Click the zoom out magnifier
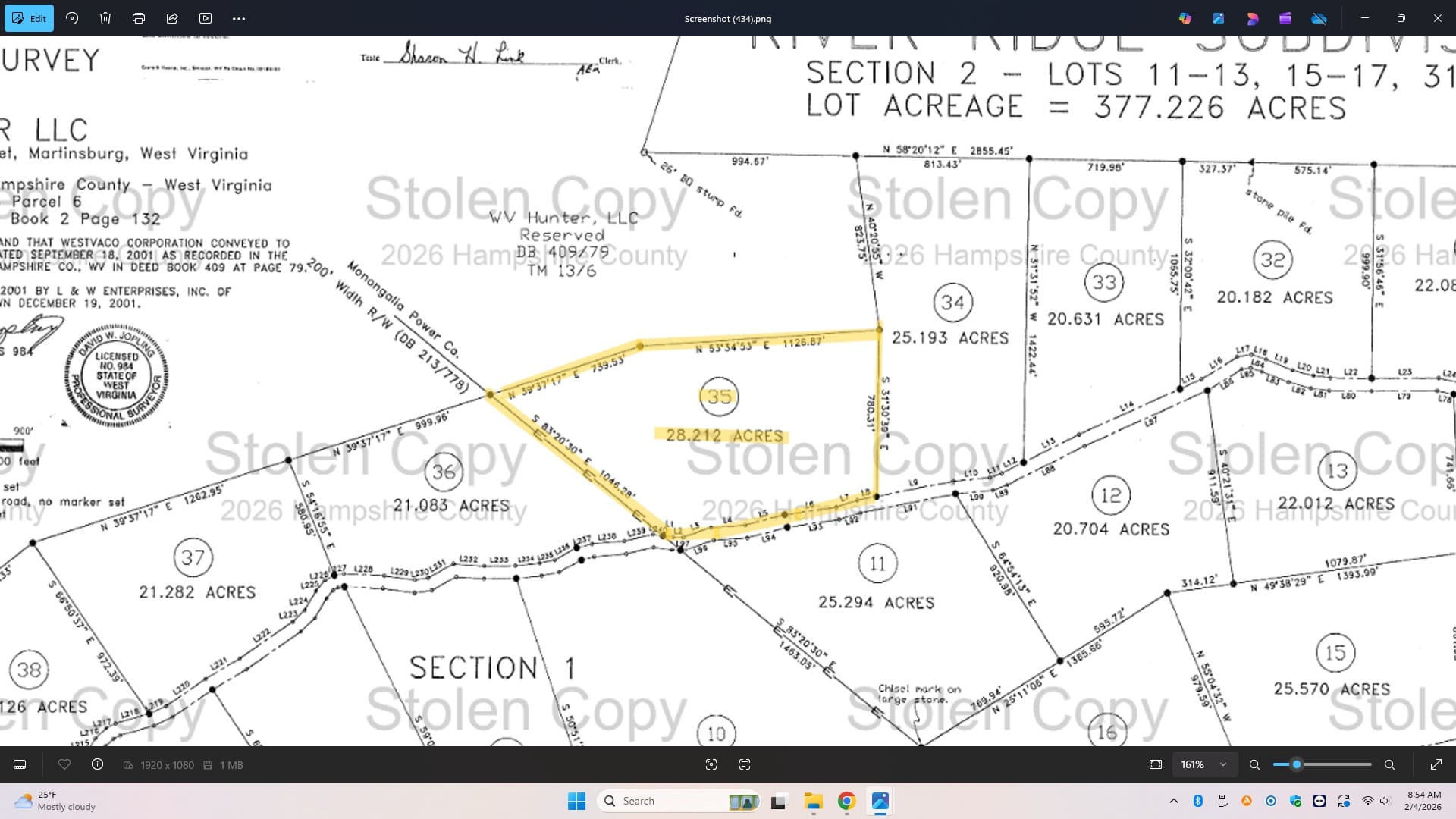The image size is (1456, 819). [1255, 764]
